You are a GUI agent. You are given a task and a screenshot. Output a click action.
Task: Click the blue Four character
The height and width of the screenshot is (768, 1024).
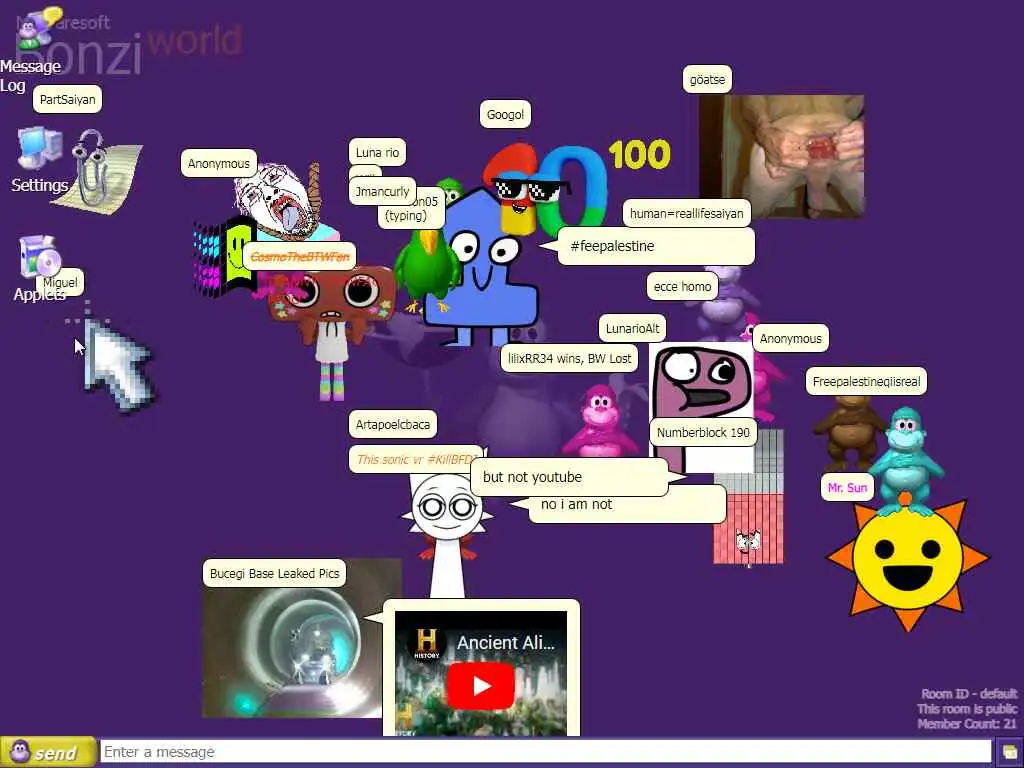coord(481,268)
